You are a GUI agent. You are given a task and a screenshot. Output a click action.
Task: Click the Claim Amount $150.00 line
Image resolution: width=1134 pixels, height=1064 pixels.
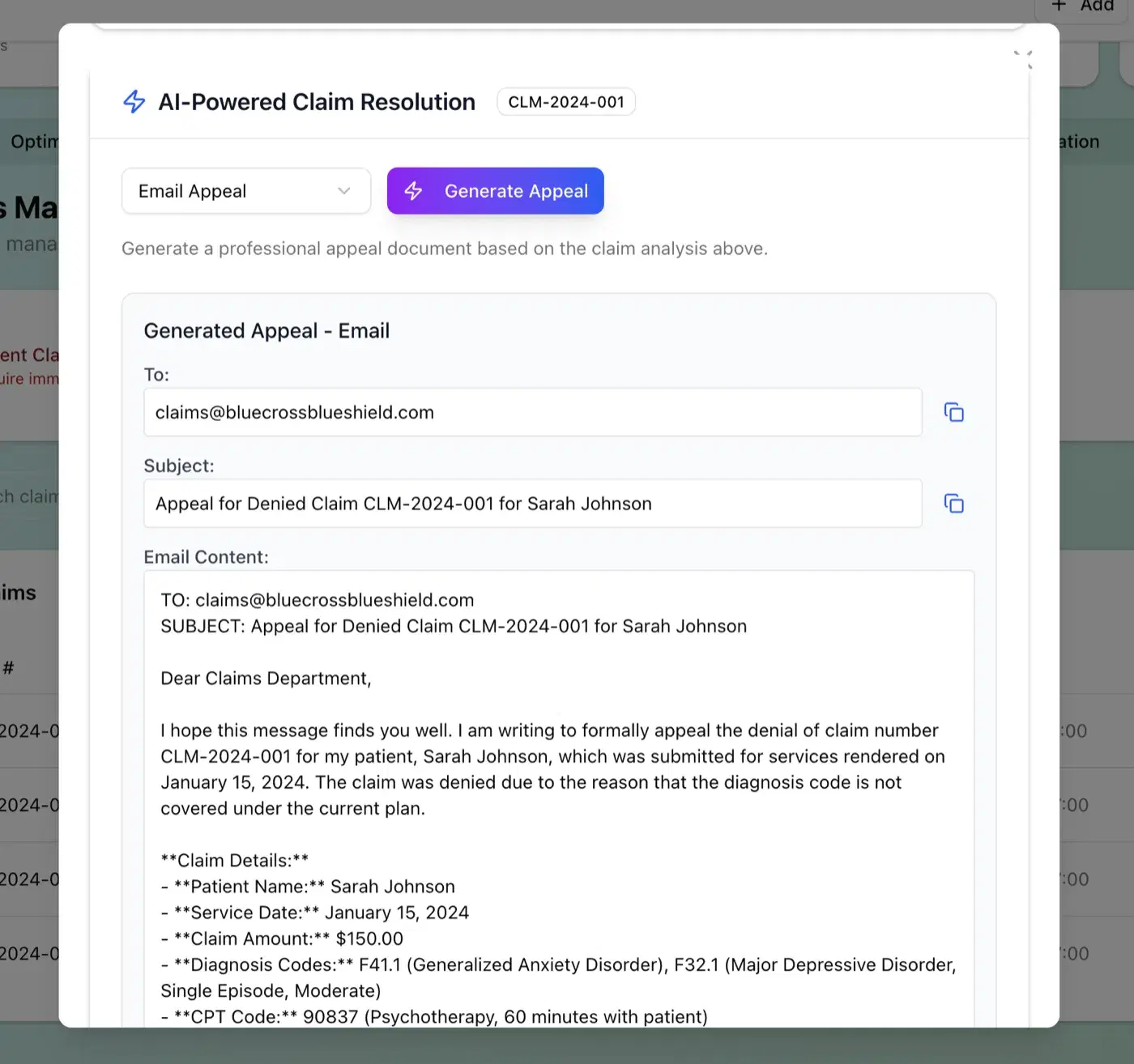pyautogui.click(x=282, y=938)
